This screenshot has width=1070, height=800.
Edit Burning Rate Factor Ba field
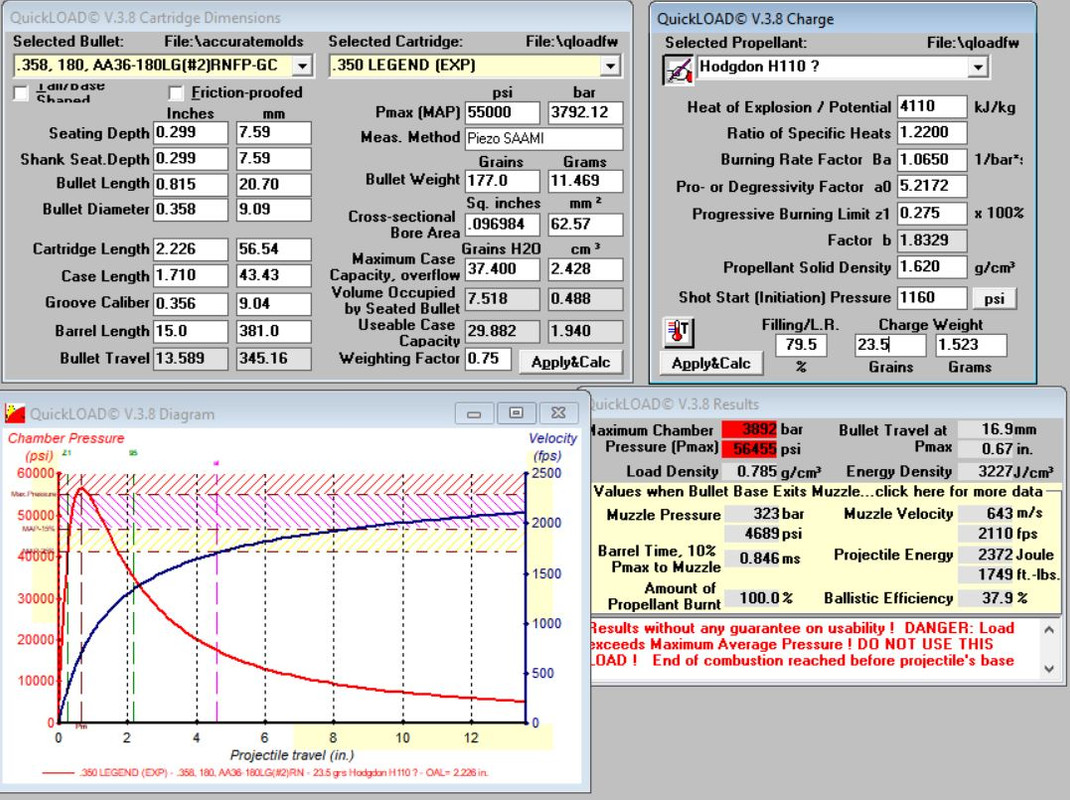coord(932,160)
